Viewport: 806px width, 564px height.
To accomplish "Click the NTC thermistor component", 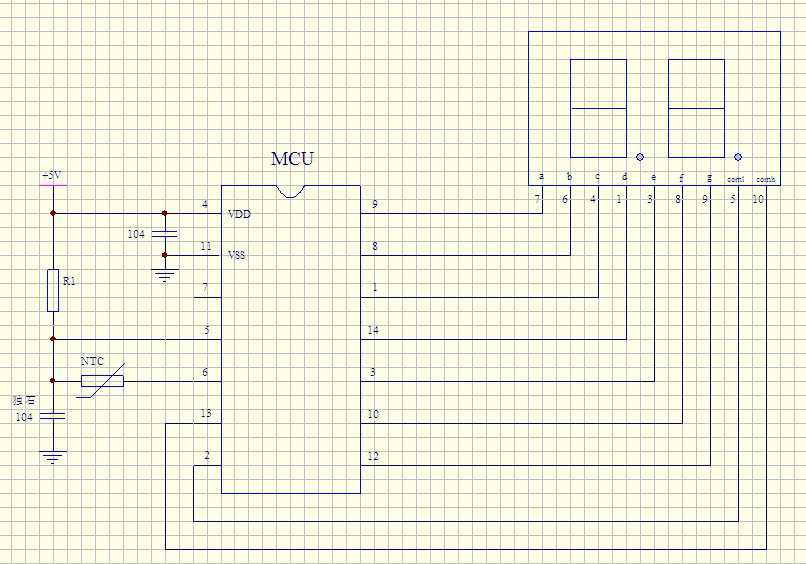I will click(x=102, y=380).
